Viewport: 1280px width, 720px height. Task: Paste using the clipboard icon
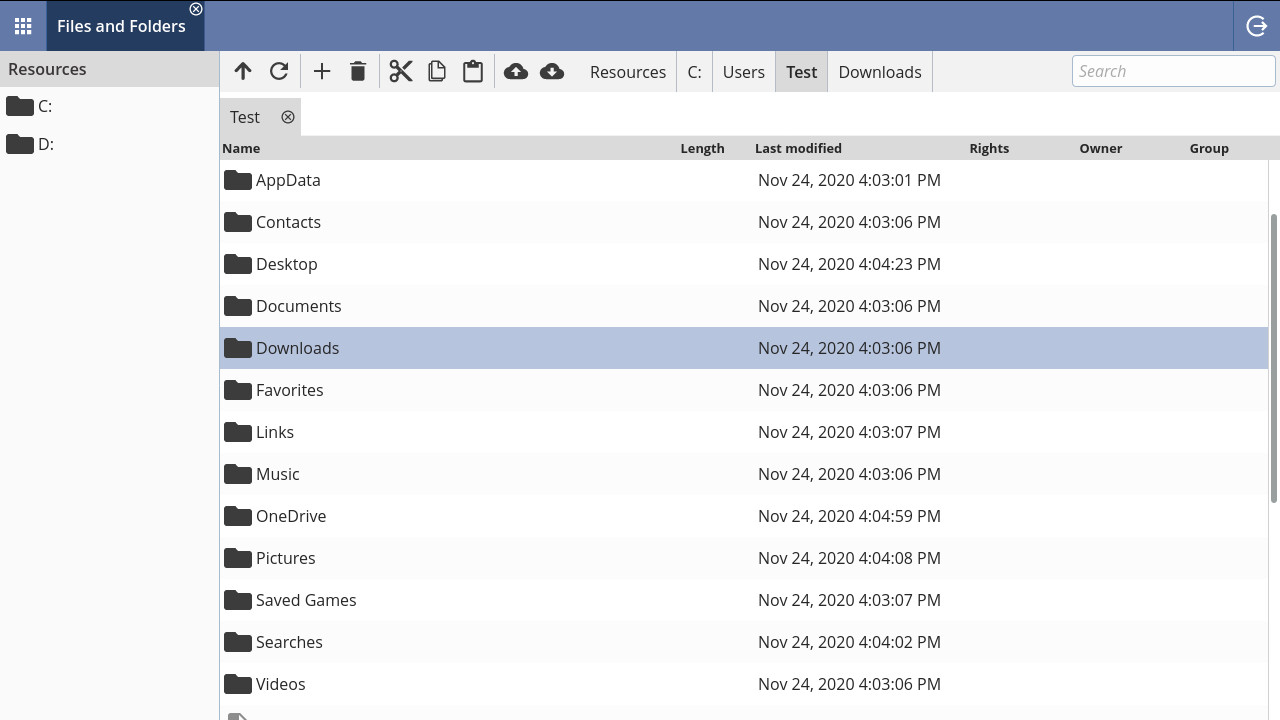pyautogui.click(x=473, y=71)
